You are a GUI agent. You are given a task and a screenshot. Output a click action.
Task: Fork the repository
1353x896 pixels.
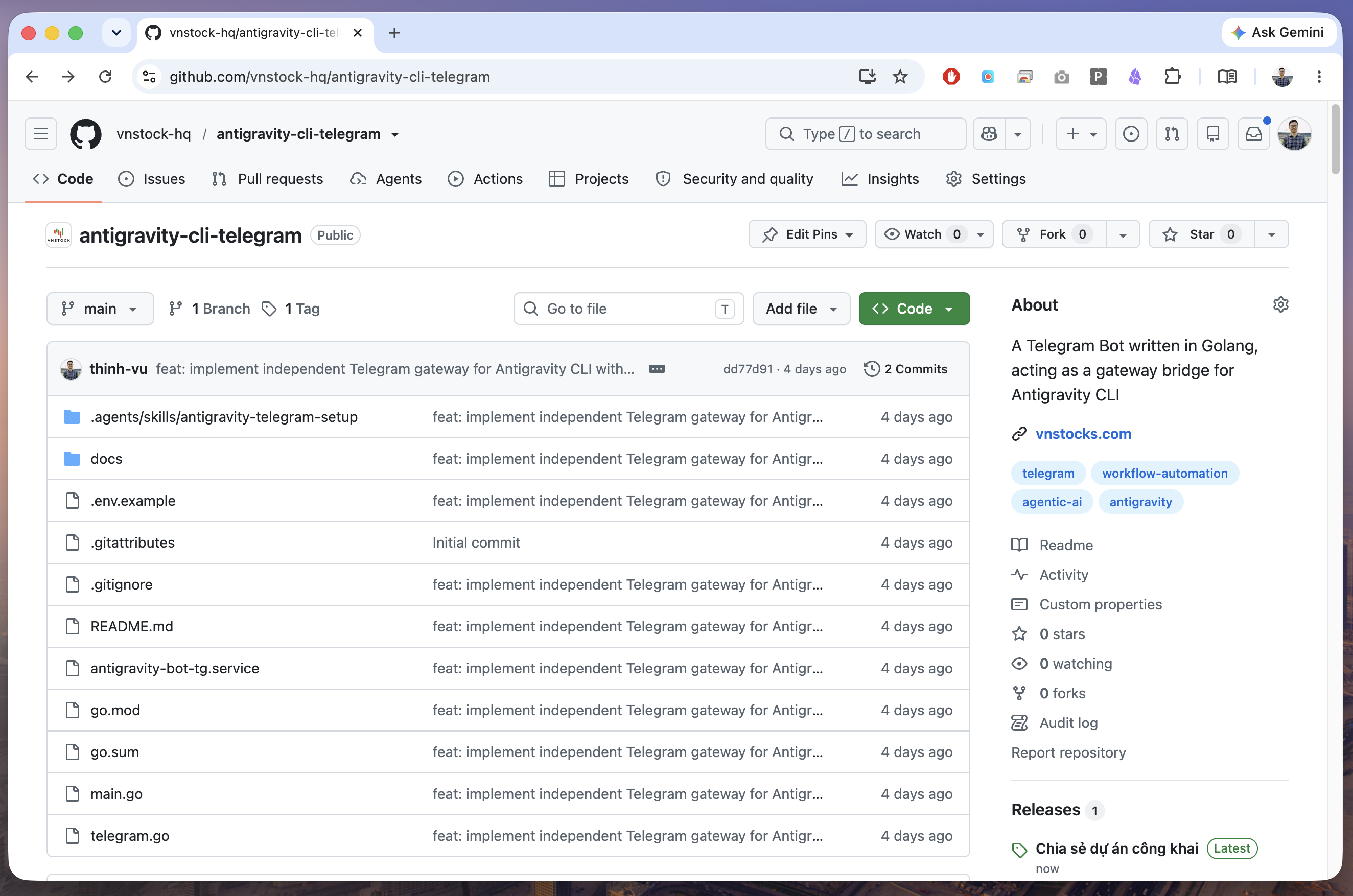[1054, 234]
